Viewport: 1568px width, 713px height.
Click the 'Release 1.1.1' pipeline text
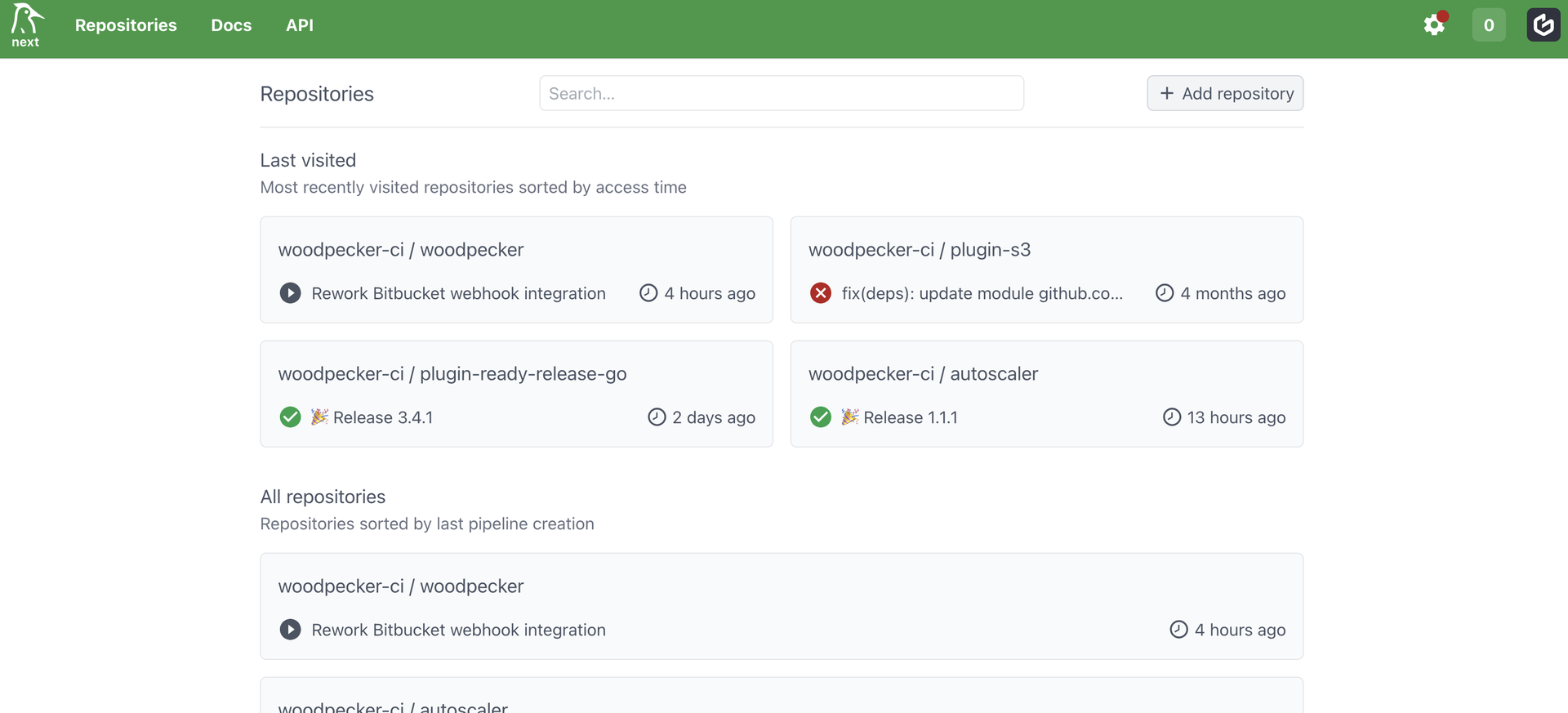(x=911, y=417)
